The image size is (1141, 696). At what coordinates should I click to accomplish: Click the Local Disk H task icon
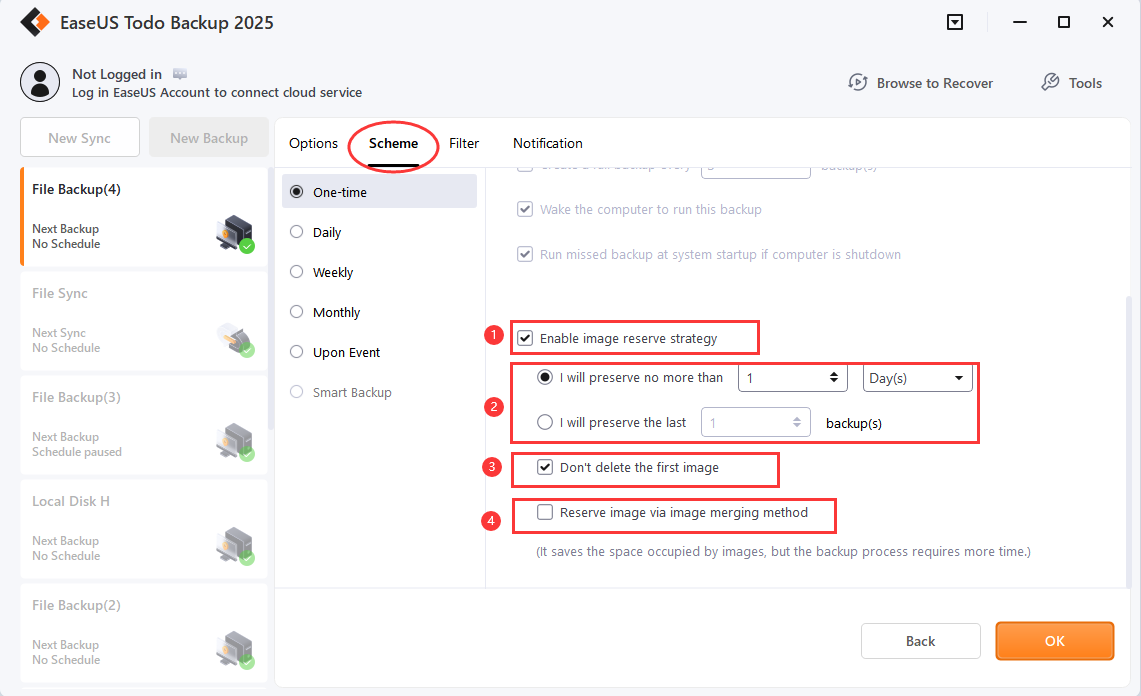(x=235, y=547)
